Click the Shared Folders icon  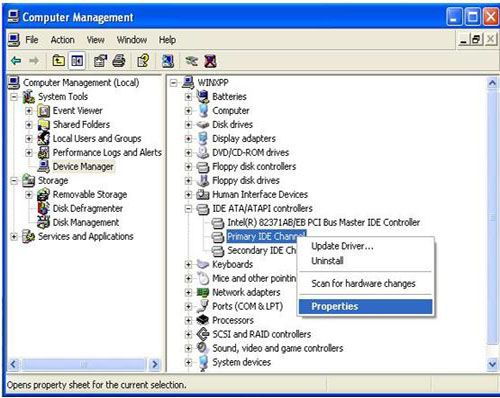(x=44, y=125)
